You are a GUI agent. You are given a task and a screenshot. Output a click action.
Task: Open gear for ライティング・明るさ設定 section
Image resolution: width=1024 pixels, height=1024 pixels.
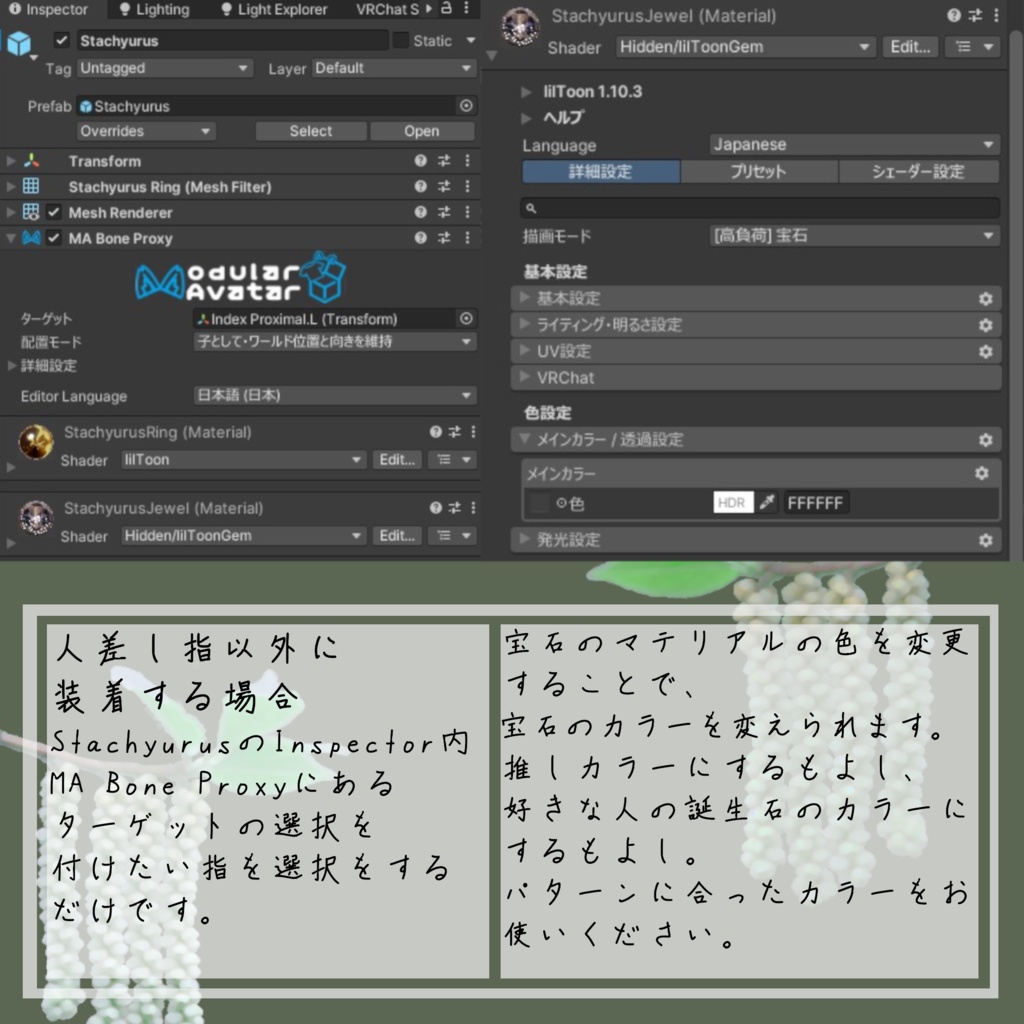coord(985,325)
